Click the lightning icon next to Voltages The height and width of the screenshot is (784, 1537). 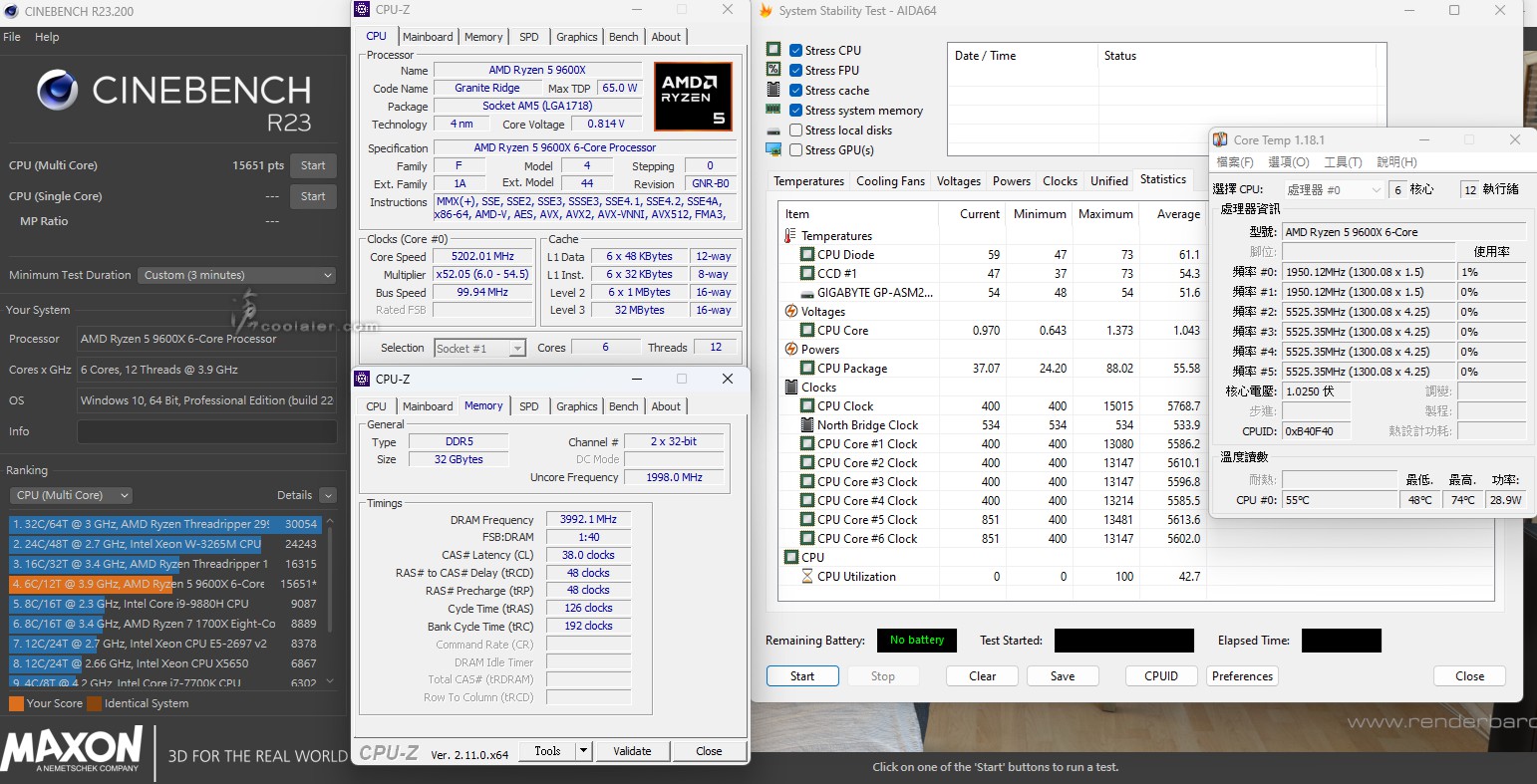coord(792,312)
